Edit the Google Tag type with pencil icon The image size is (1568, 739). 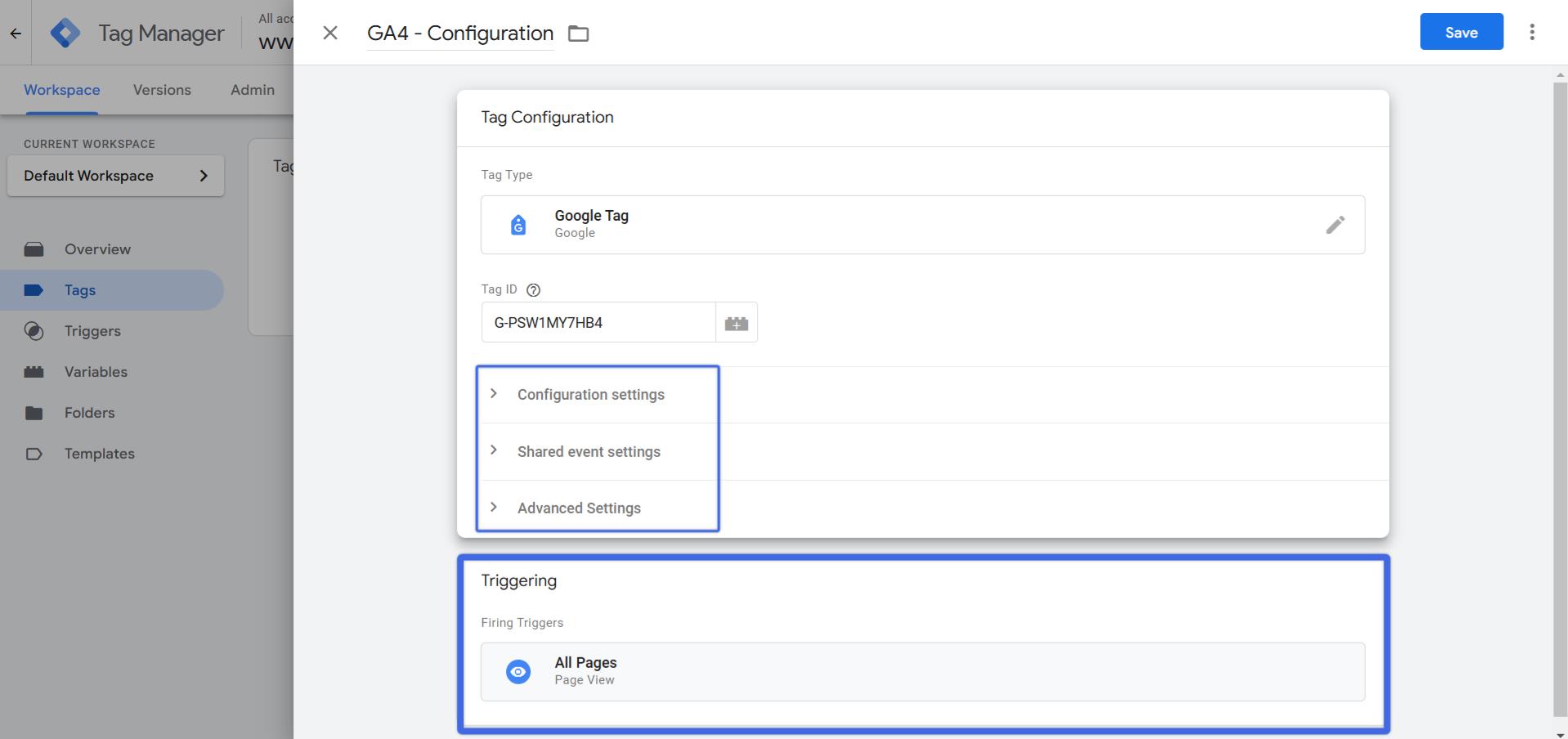click(x=1335, y=225)
